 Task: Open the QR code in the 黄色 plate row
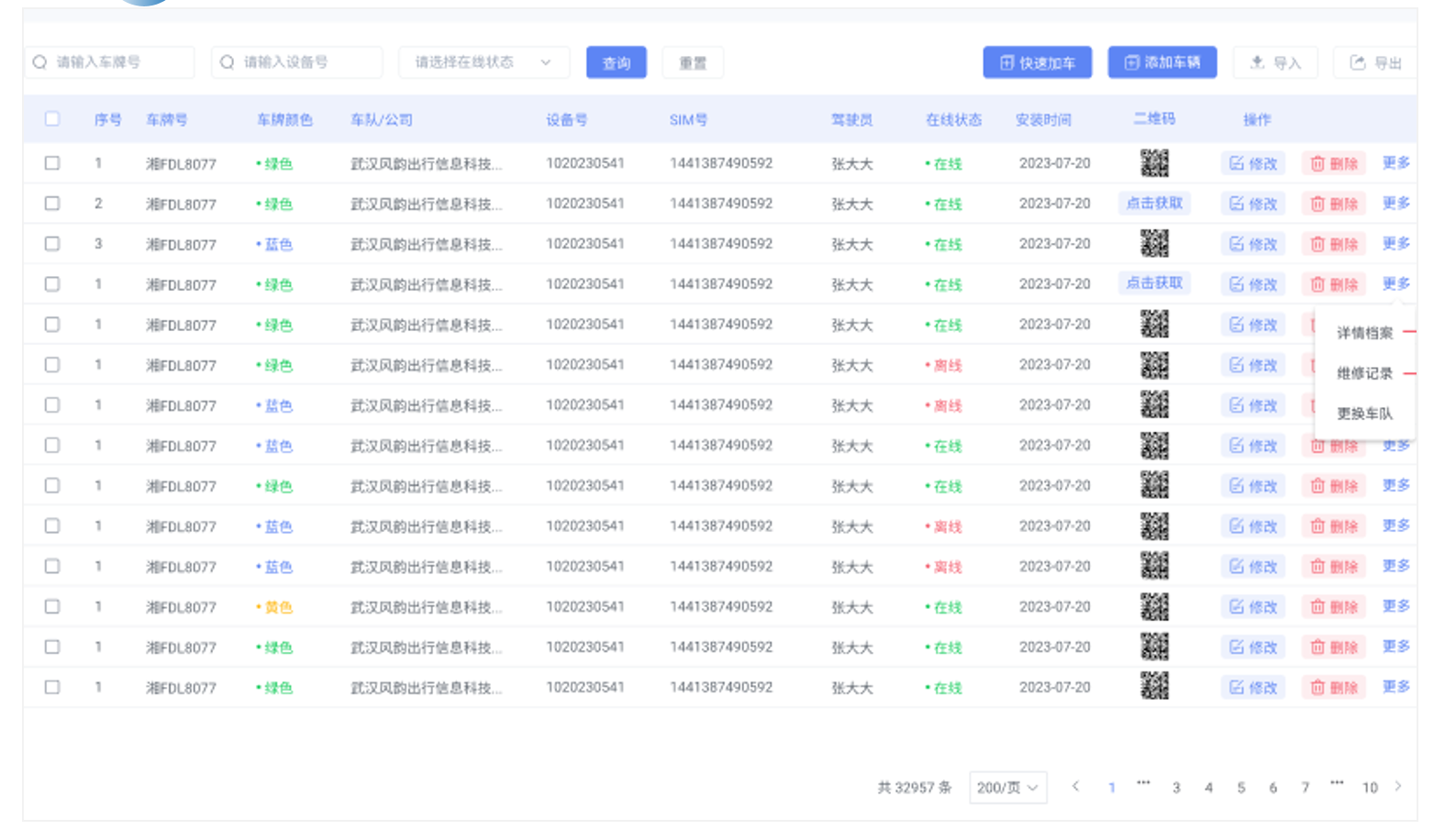coord(1154,607)
